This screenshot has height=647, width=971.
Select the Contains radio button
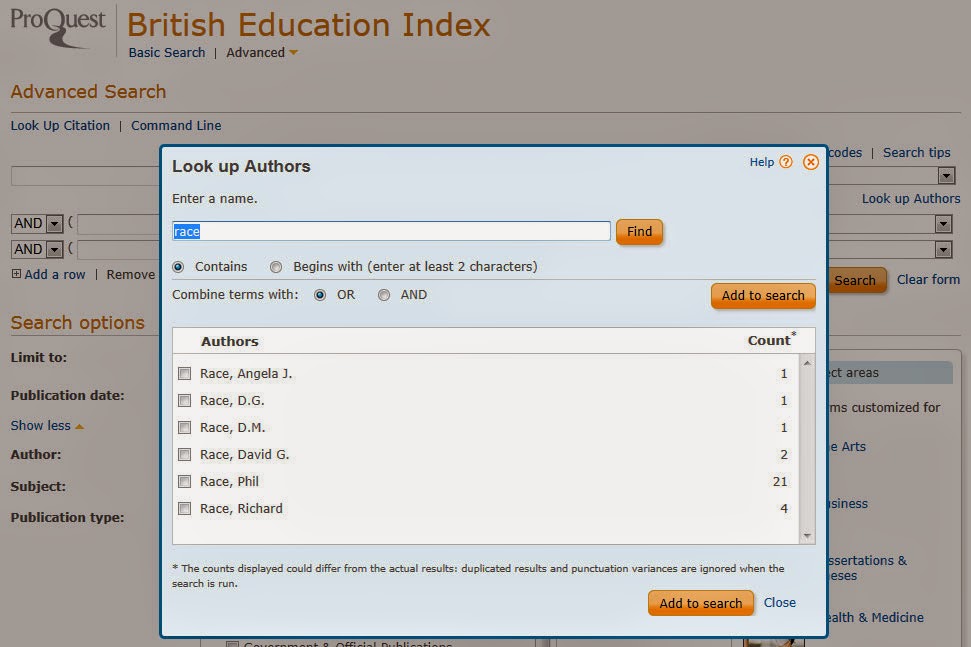click(x=178, y=267)
